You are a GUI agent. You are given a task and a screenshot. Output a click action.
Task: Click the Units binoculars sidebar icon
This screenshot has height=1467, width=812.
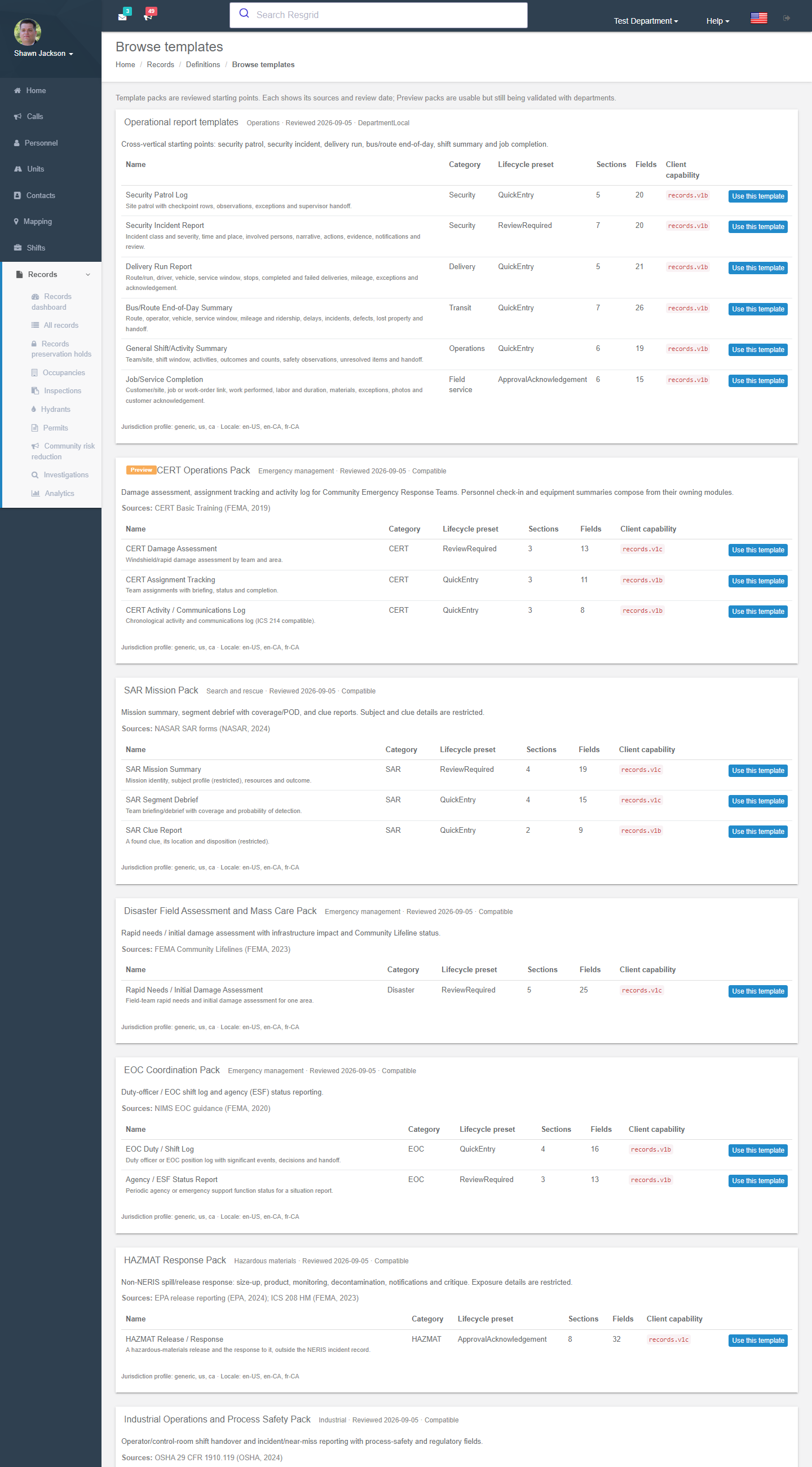(17, 169)
